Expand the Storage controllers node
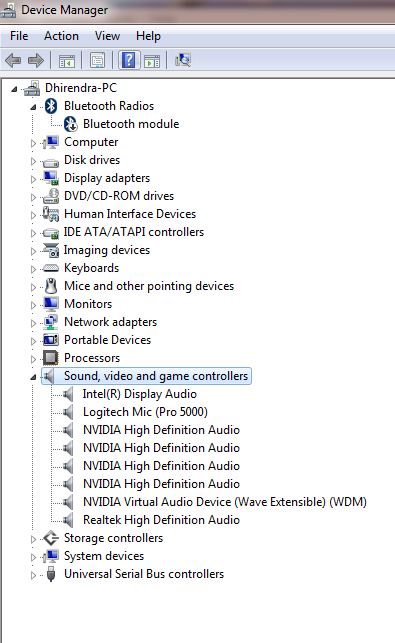 pyautogui.click(x=33, y=539)
